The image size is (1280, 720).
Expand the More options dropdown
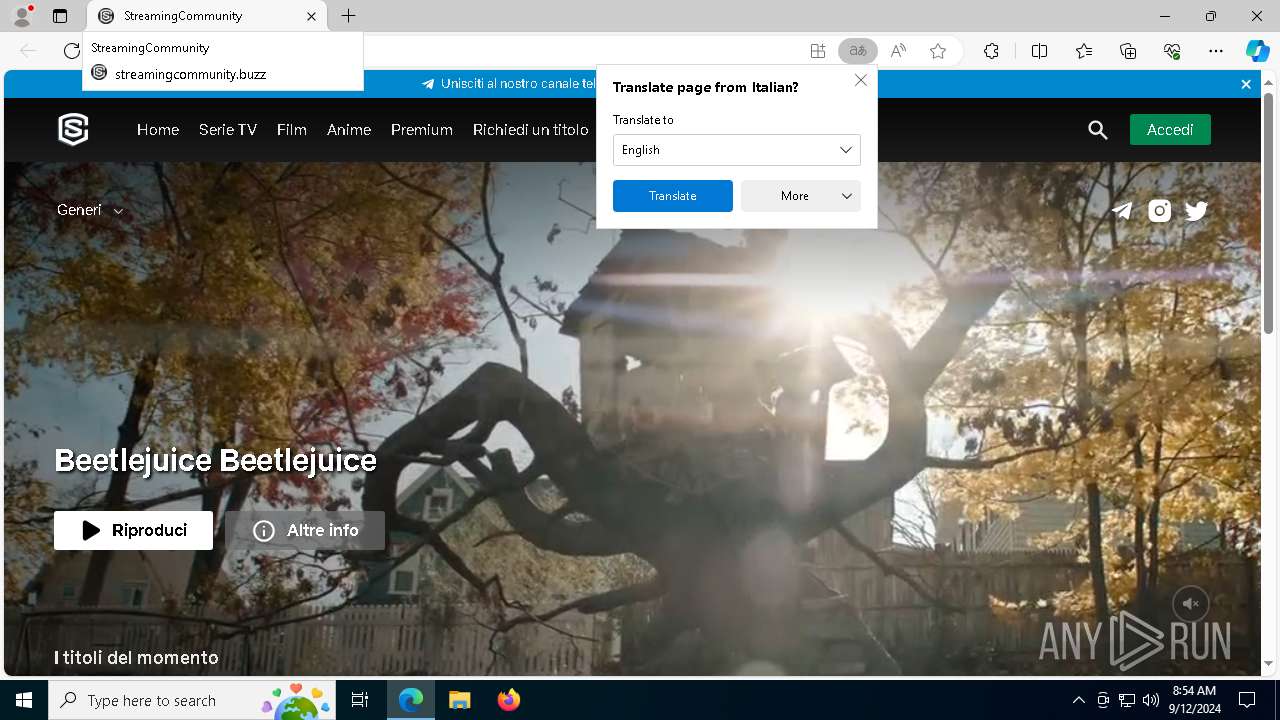tap(800, 196)
